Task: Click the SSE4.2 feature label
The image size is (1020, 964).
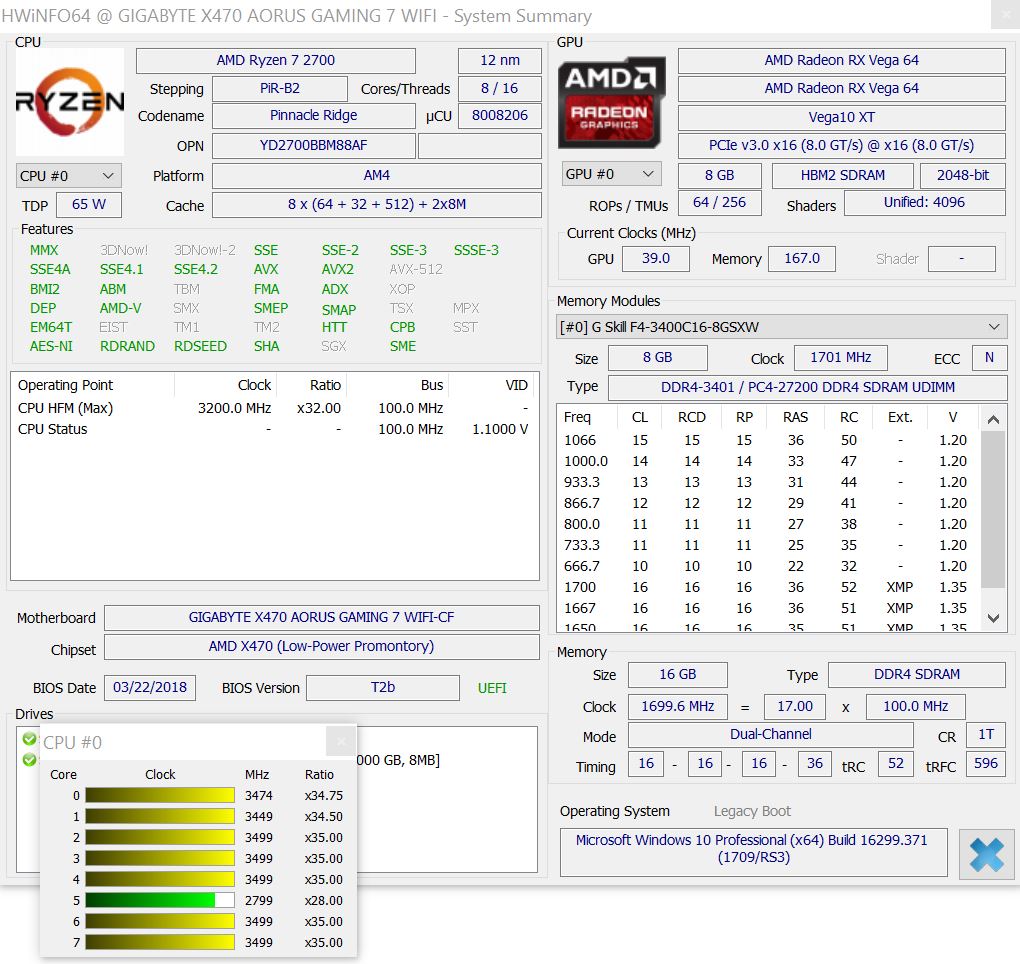Action: [196, 269]
